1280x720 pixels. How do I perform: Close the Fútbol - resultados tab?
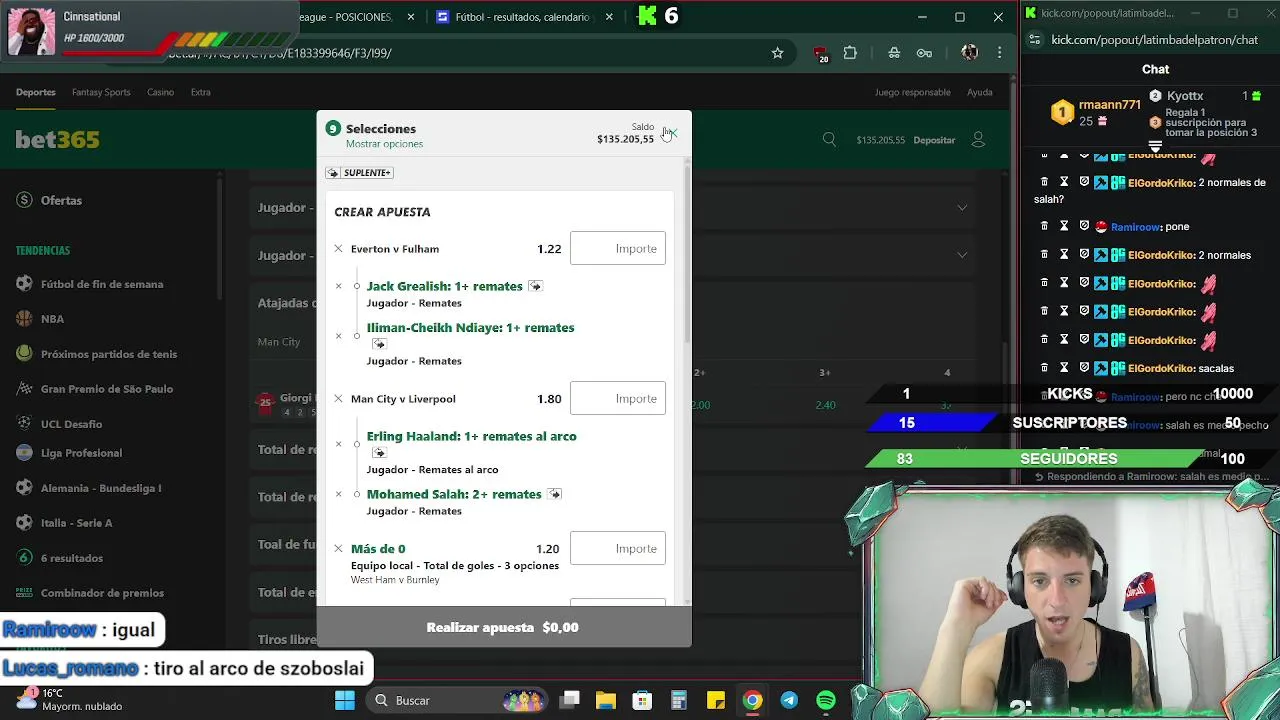tap(609, 17)
